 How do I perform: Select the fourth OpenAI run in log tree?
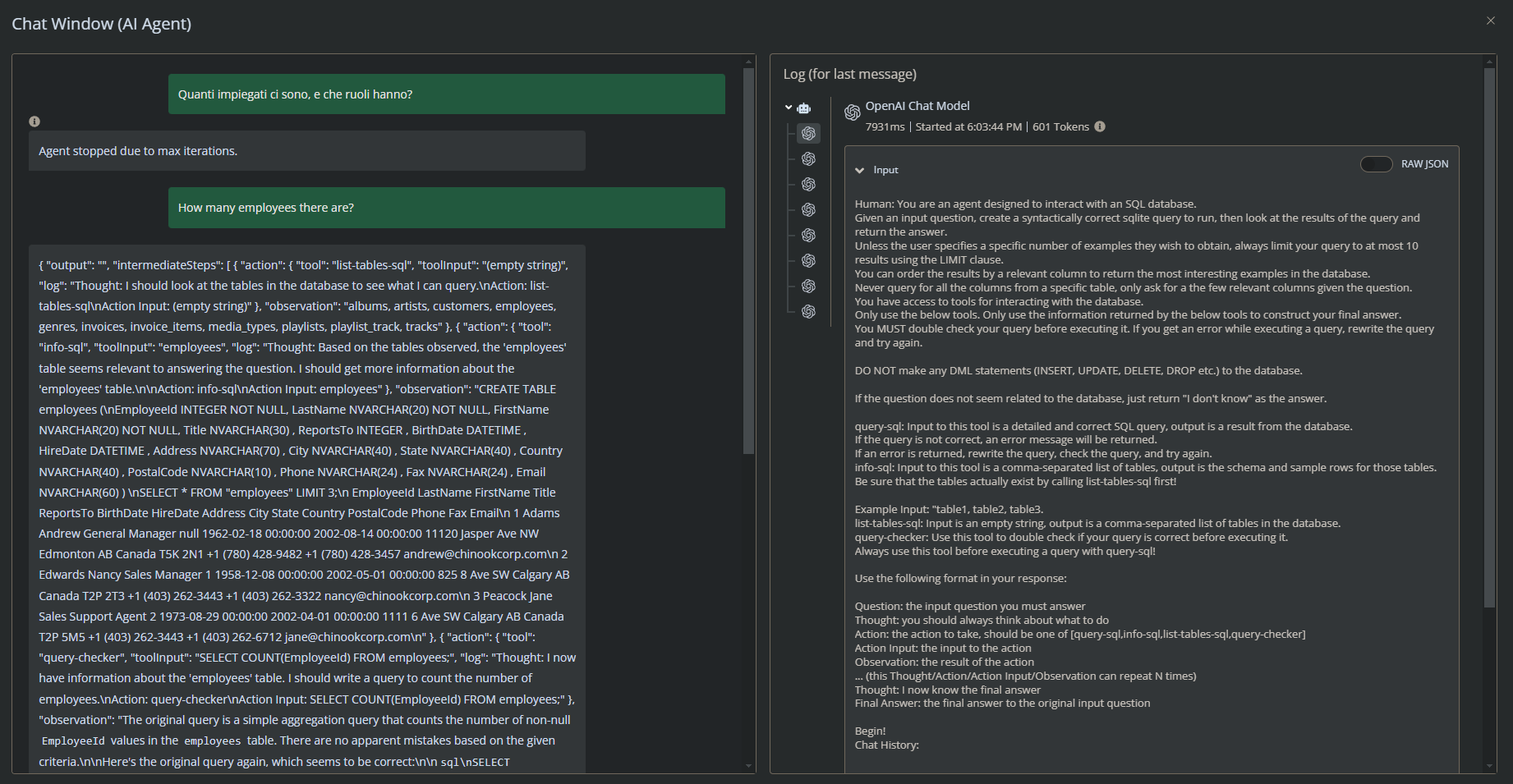tap(809, 209)
